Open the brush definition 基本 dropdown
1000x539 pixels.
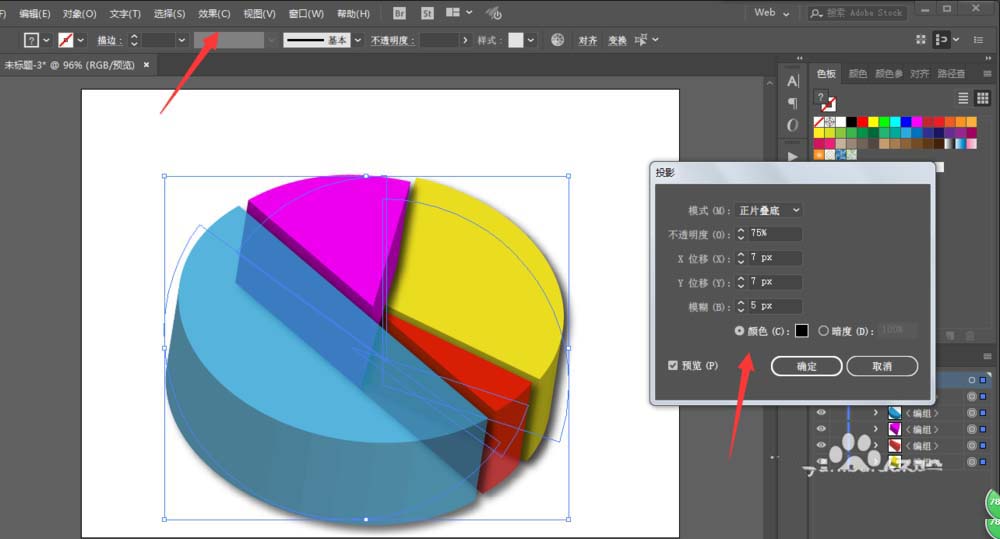coord(358,40)
